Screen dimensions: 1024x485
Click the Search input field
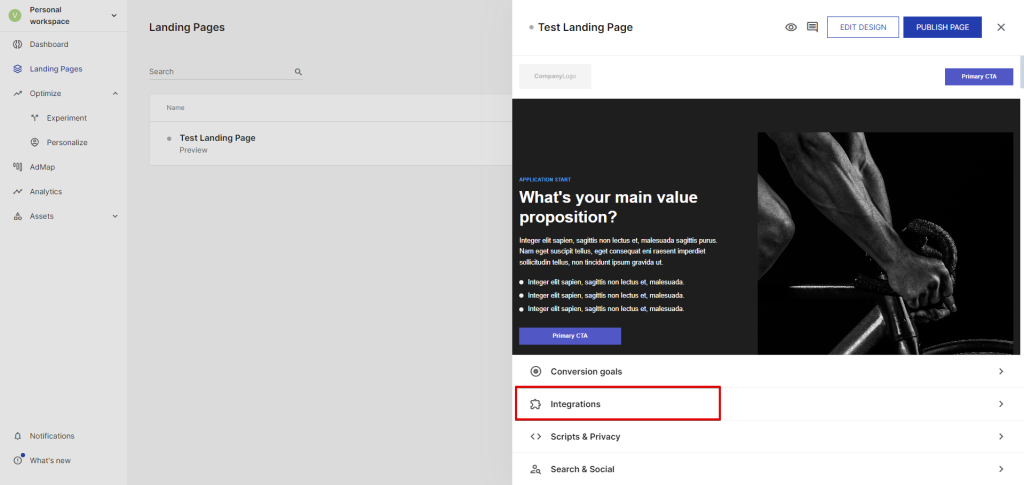[x=220, y=72]
